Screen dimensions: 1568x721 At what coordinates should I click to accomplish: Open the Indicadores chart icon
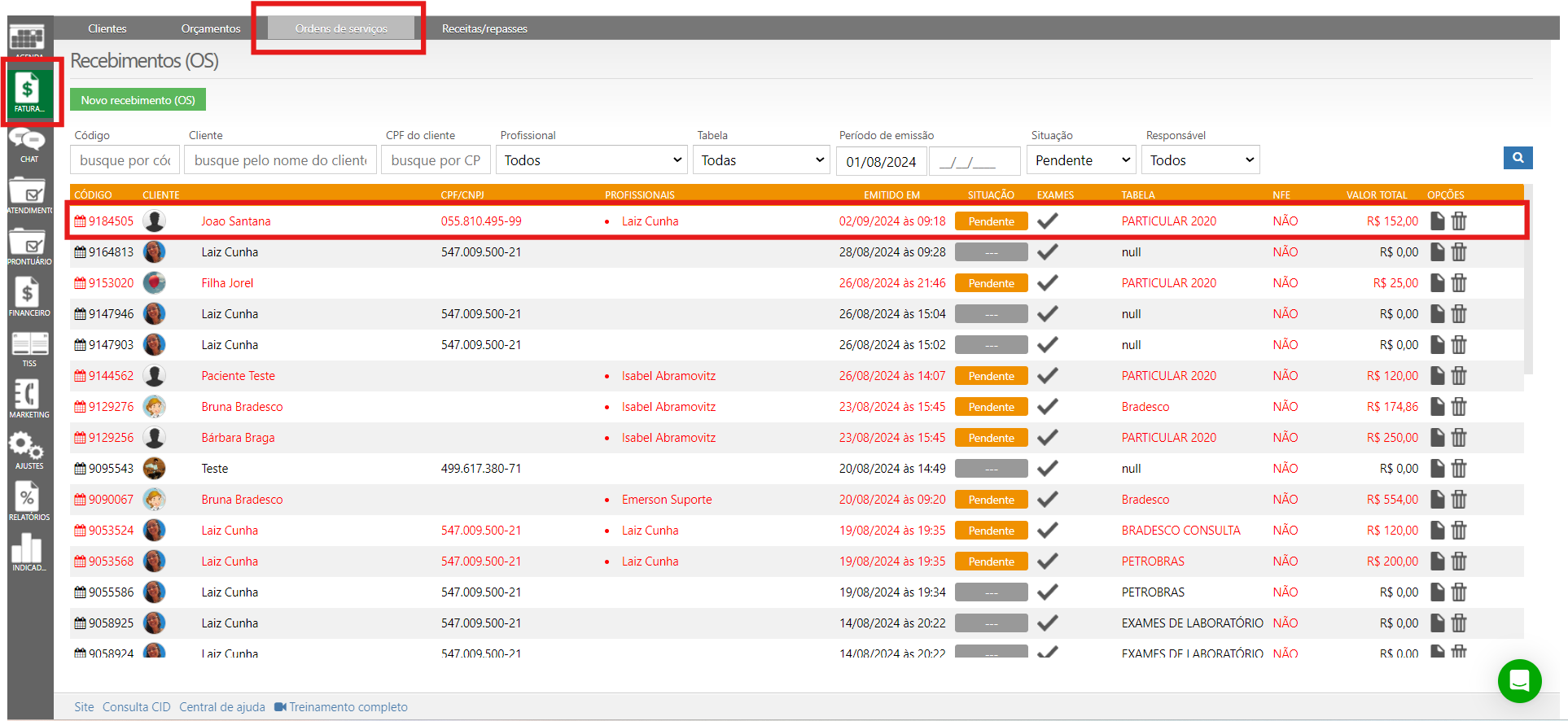point(28,553)
